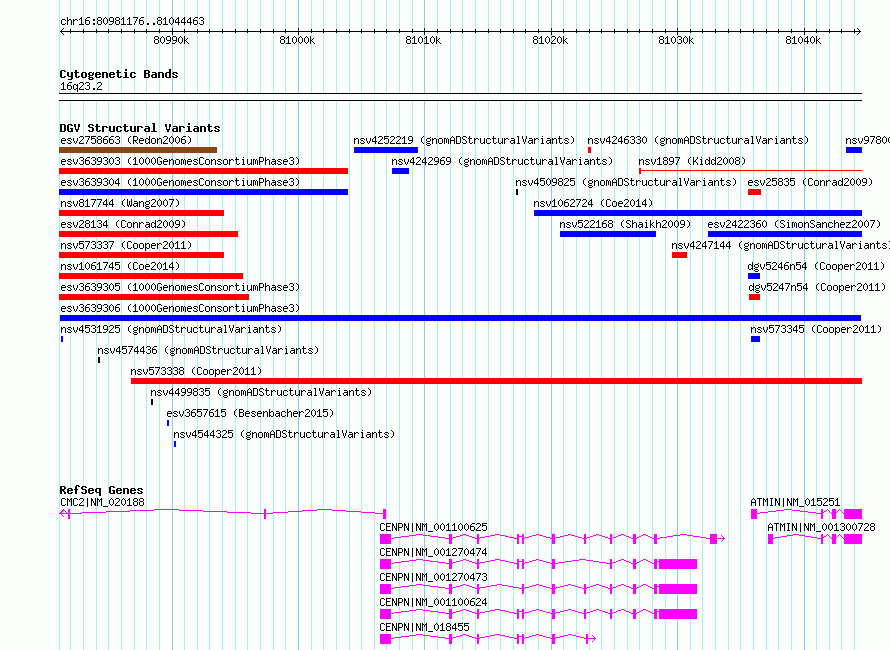Open the ATMIN|NM_015251 transcript label
The image size is (890, 650).
(x=795, y=502)
